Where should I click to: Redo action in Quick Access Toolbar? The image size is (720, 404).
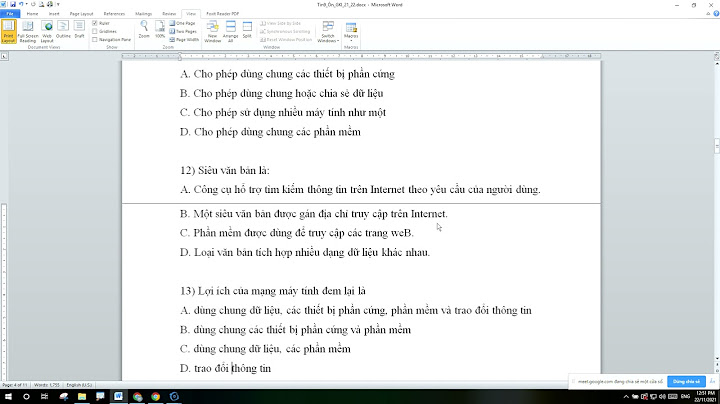pos(33,4)
